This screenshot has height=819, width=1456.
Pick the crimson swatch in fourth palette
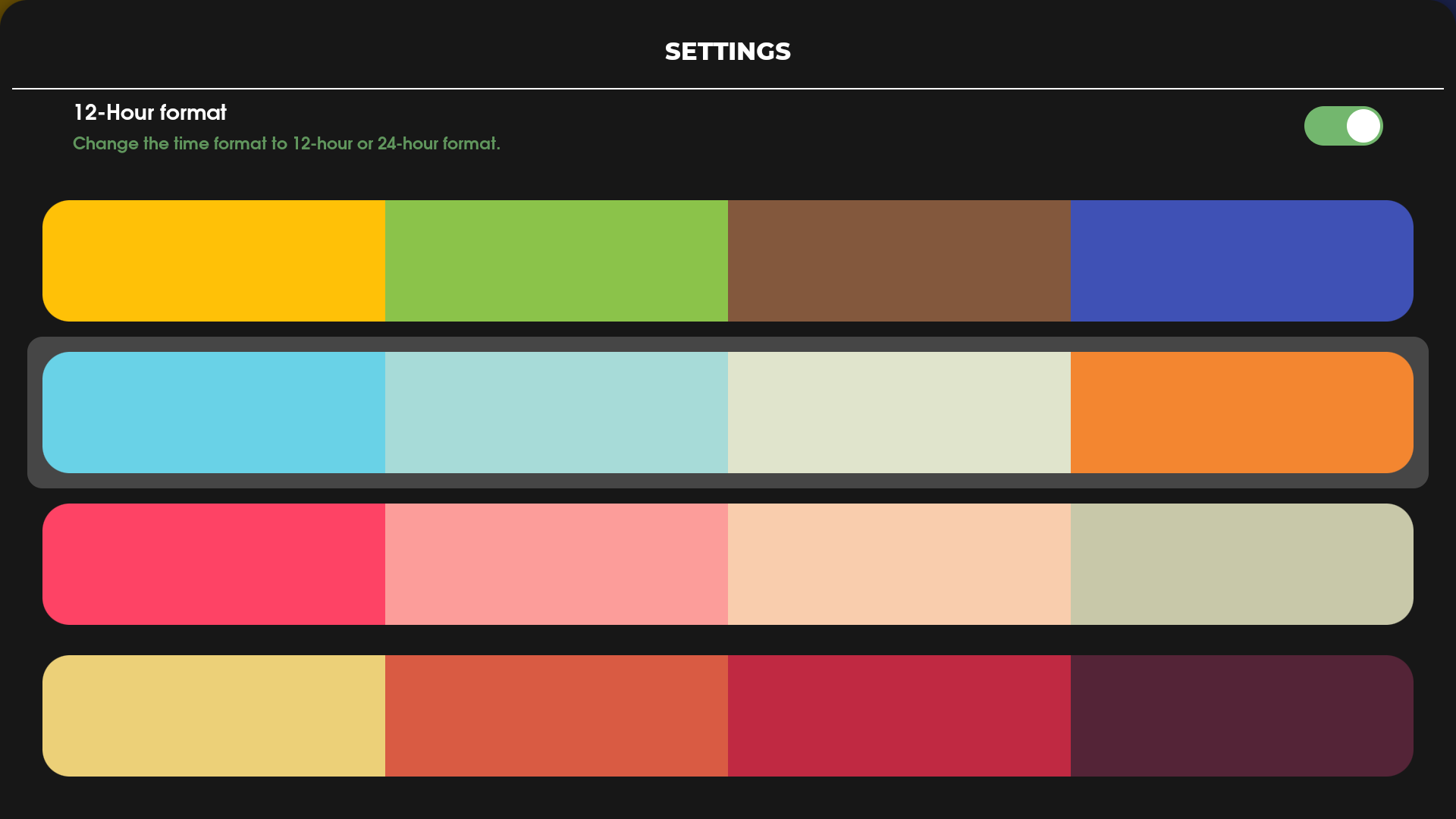tap(899, 716)
